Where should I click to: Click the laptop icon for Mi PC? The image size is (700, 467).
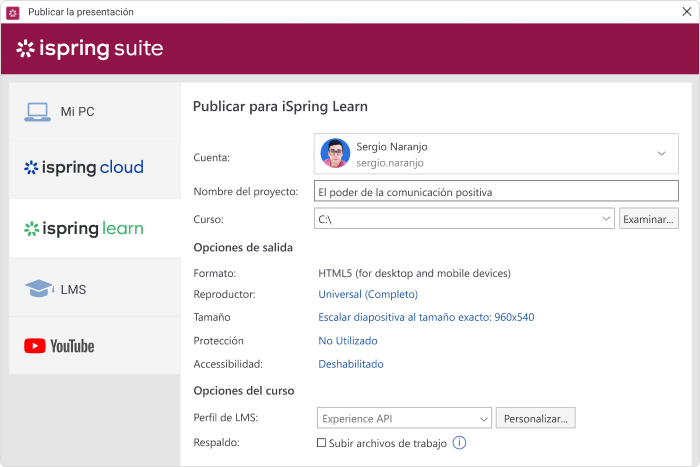[x=37, y=112]
